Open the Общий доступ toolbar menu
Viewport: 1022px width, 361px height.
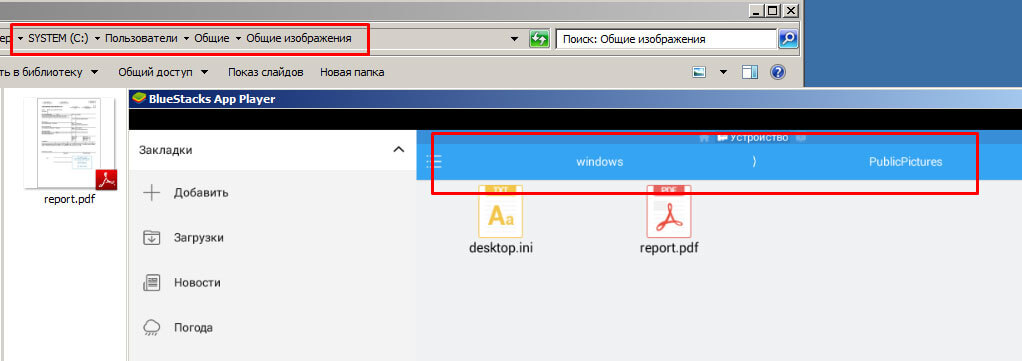tap(163, 72)
